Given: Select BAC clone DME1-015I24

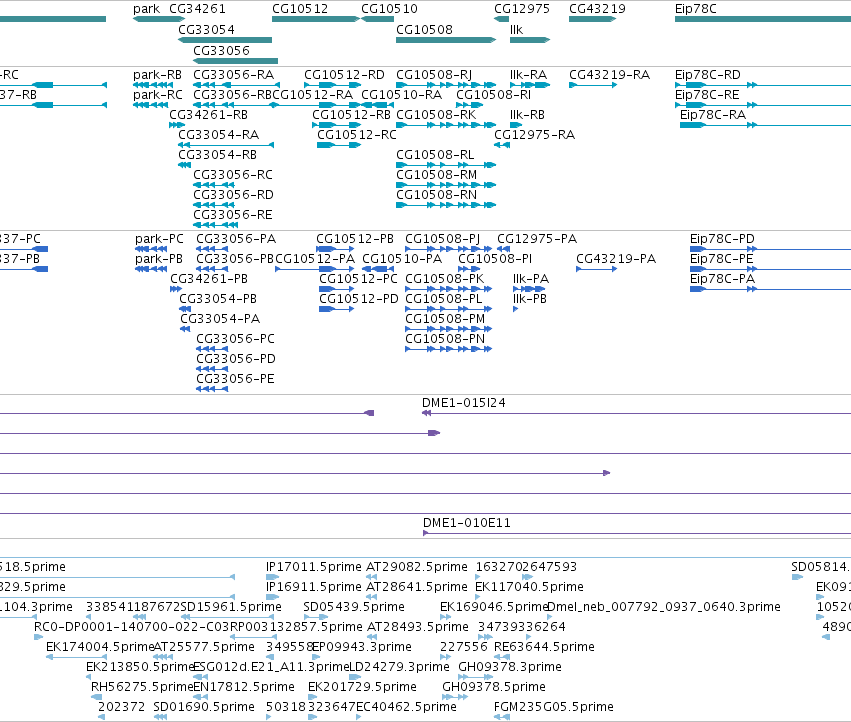Looking at the screenshot, I should pyautogui.click(x=463, y=403).
